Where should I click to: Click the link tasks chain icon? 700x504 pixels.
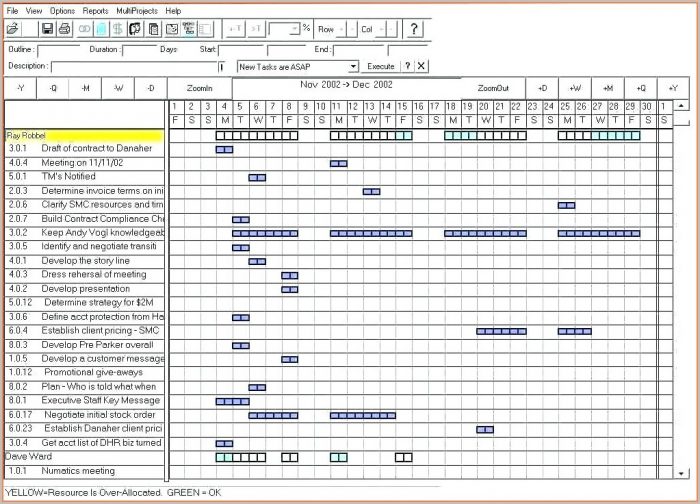pyautogui.click(x=84, y=29)
